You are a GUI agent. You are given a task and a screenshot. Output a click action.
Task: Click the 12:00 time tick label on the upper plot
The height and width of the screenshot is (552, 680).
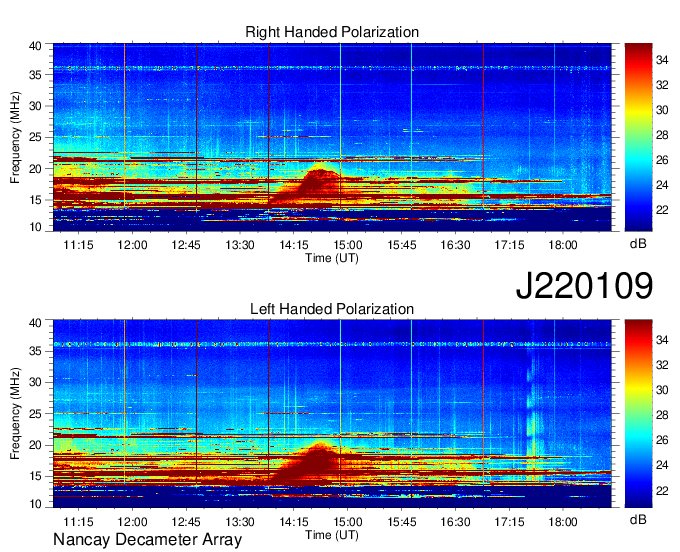[132, 245]
